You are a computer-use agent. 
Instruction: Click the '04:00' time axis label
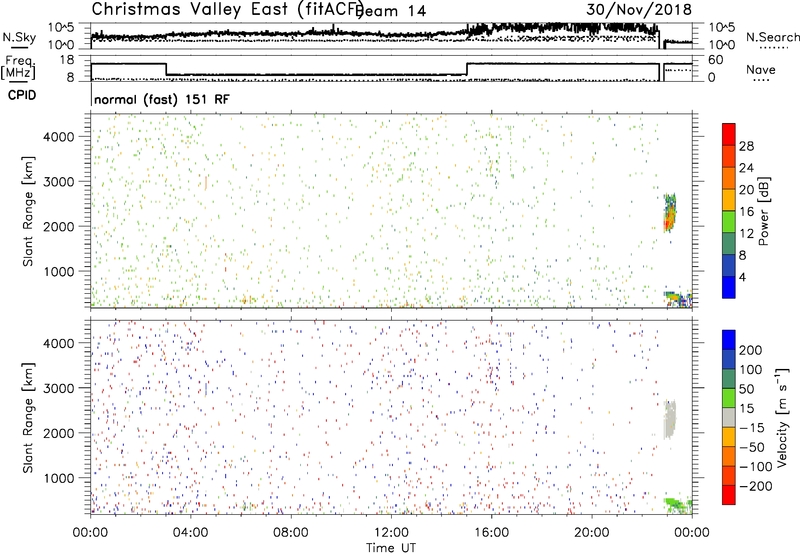pyautogui.click(x=191, y=533)
